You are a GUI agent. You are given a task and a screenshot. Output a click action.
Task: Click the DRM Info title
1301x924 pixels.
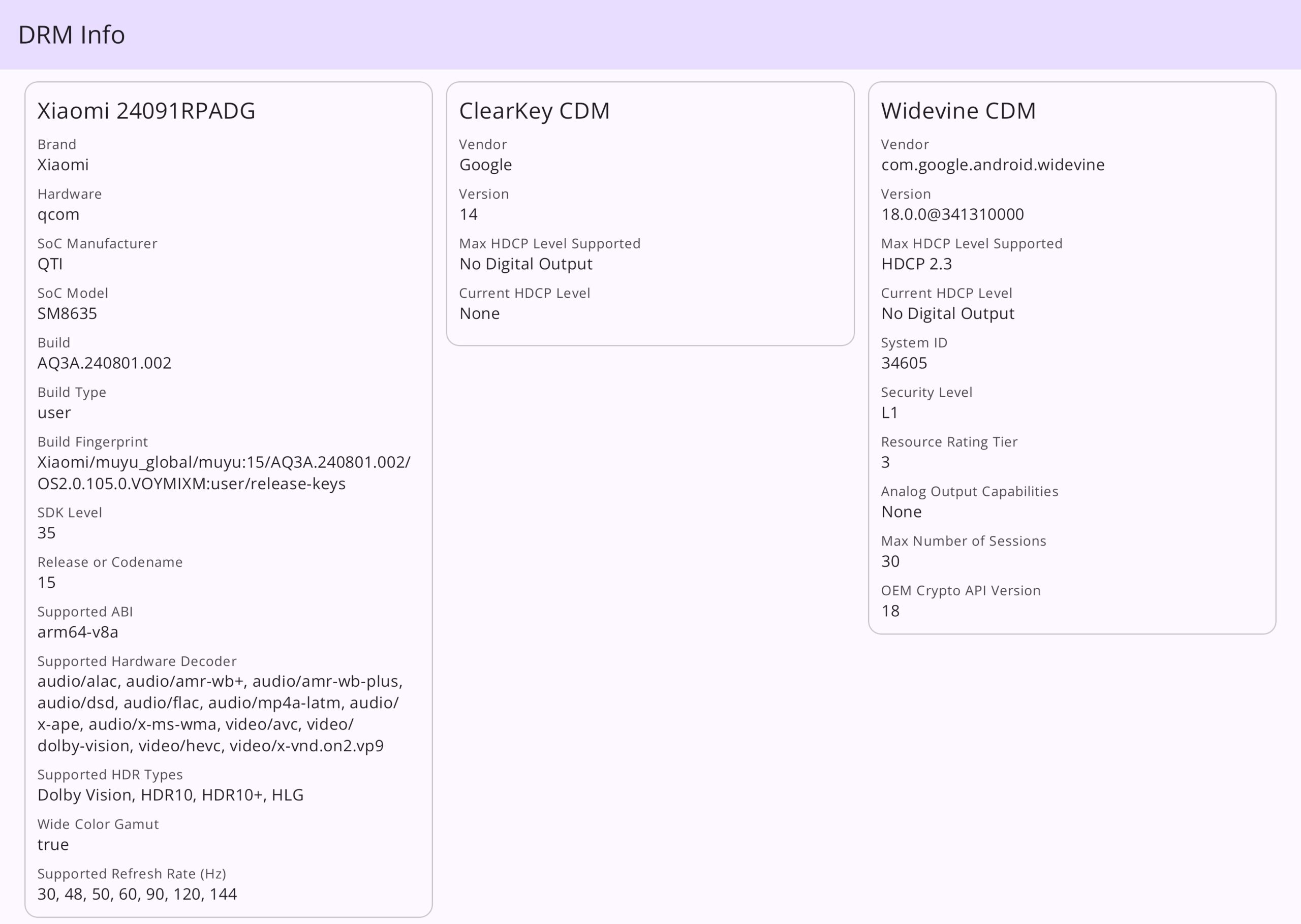(x=72, y=35)
